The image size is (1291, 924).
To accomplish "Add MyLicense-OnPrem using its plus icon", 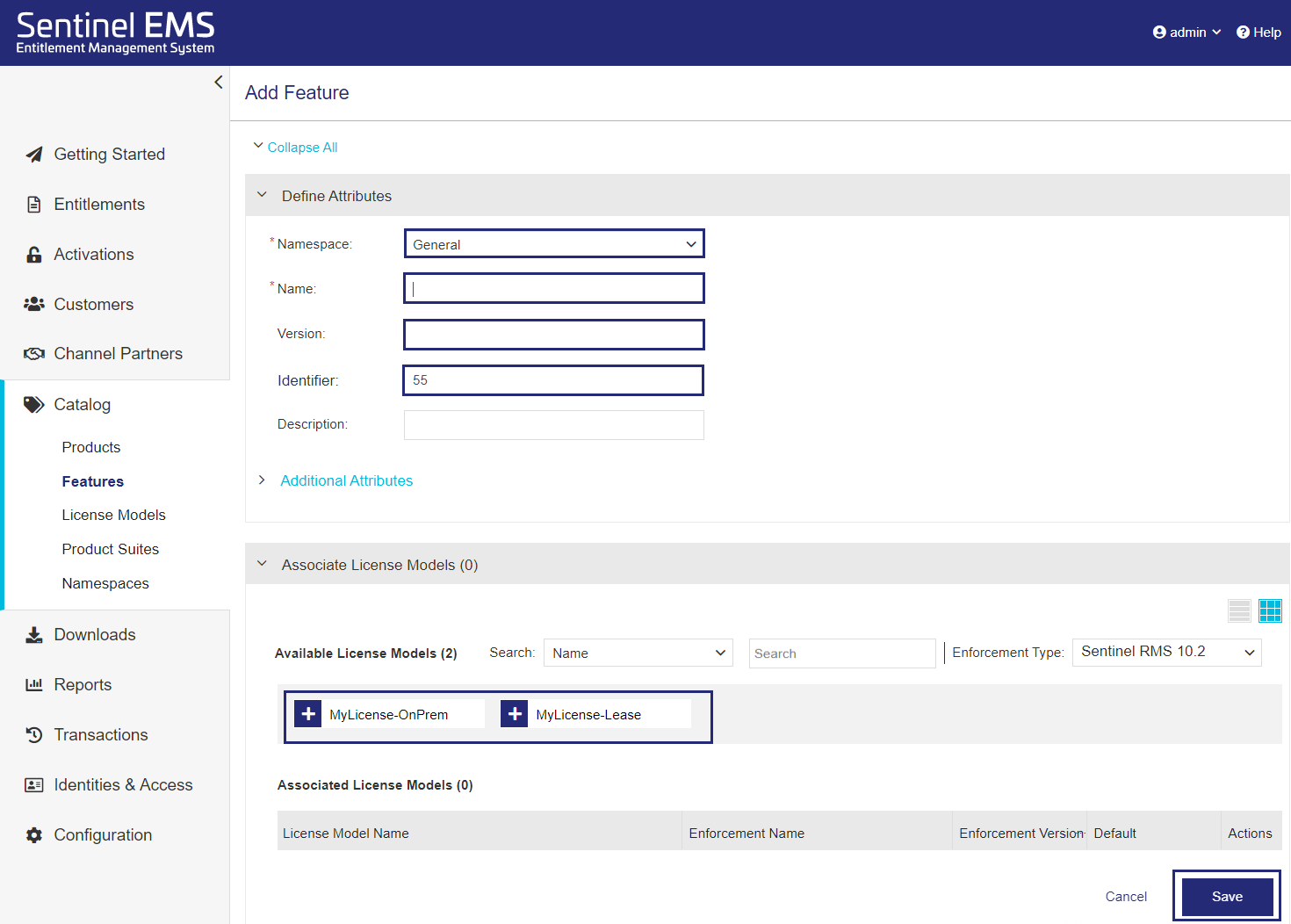I will click(x=308, y=713).
